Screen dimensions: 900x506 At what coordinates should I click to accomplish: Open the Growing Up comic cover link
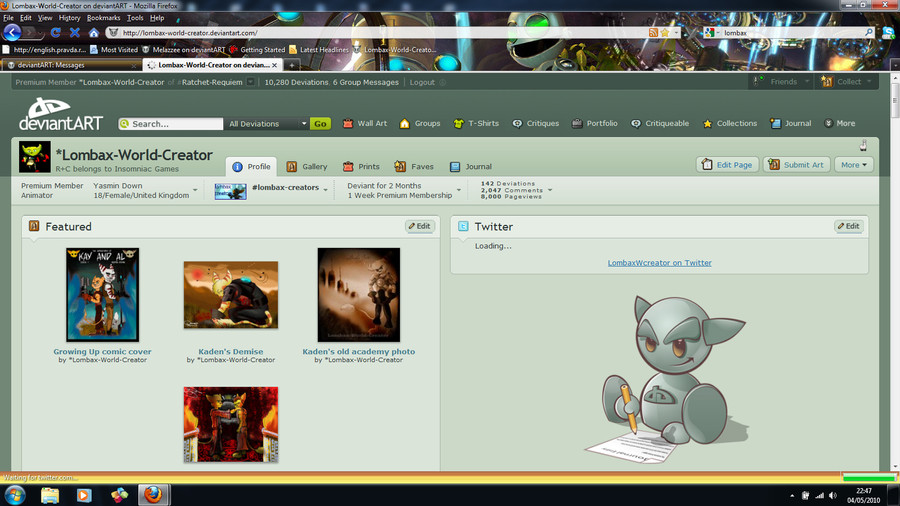click(x=102, y=352)
